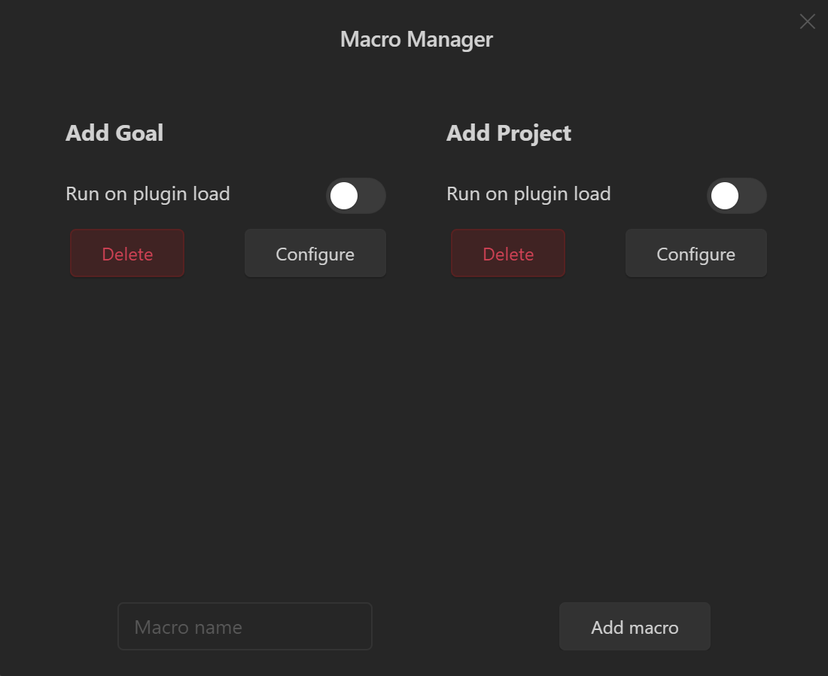Delete the Add Project macro

(508, 254)
